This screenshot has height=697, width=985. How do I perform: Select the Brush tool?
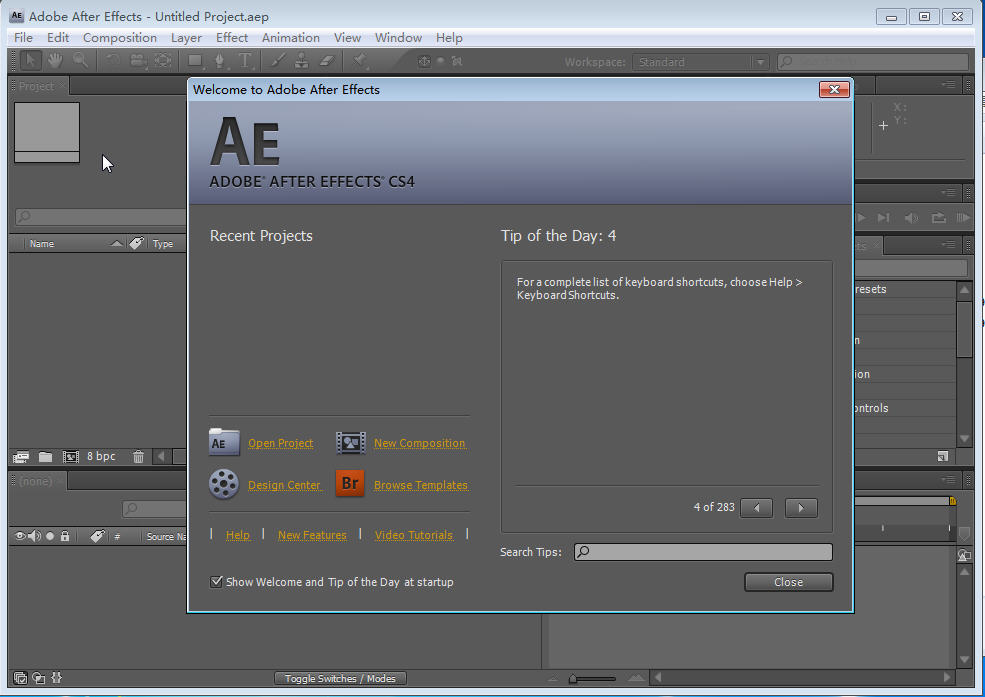(x=278, y=60)
